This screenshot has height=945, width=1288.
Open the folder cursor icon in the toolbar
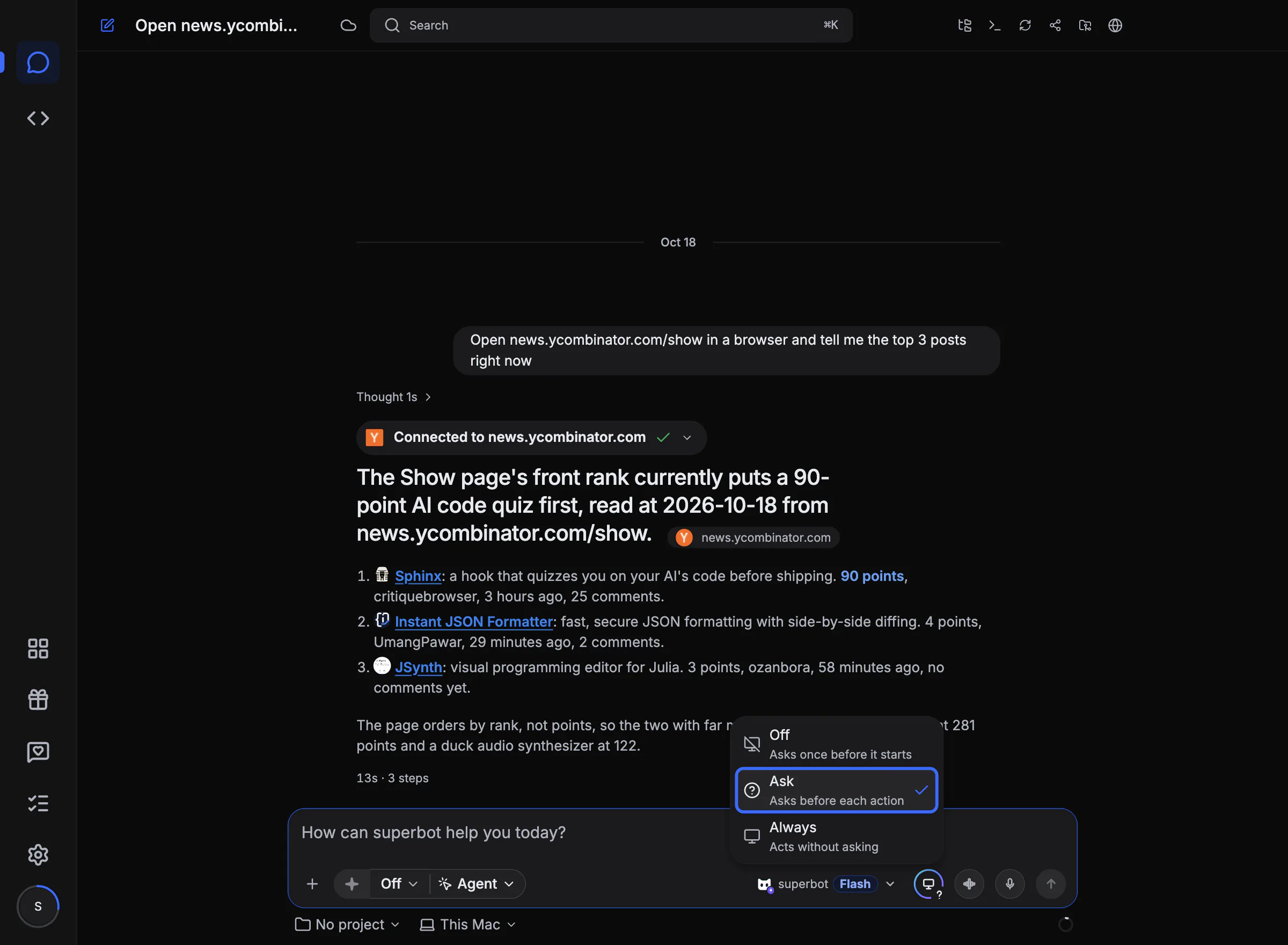tap(1085, 25)
